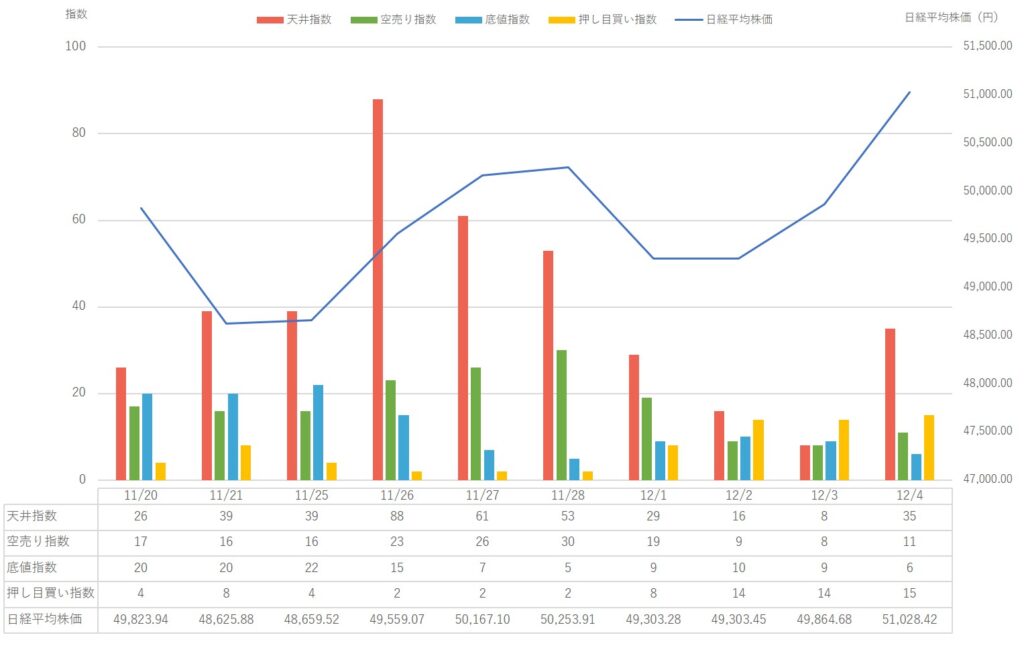
Task: Select the red 天井指数 bar for 12/4
Action: click(x=890, y=404)
